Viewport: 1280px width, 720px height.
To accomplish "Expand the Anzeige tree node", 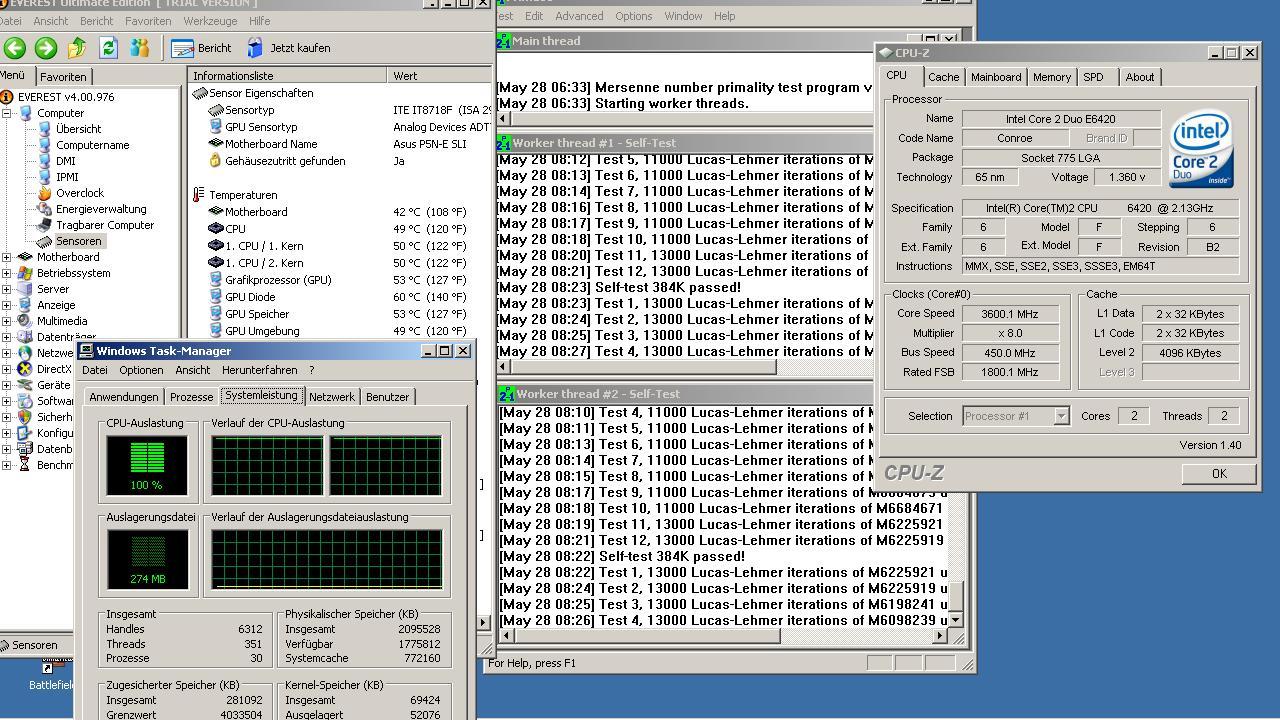I will [x=7, y=305].
